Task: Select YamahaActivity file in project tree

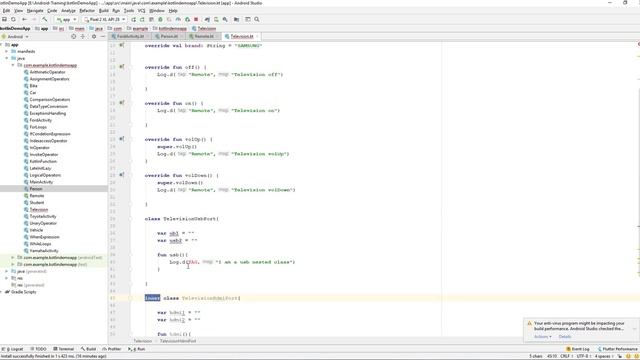Action: [44, 251]
